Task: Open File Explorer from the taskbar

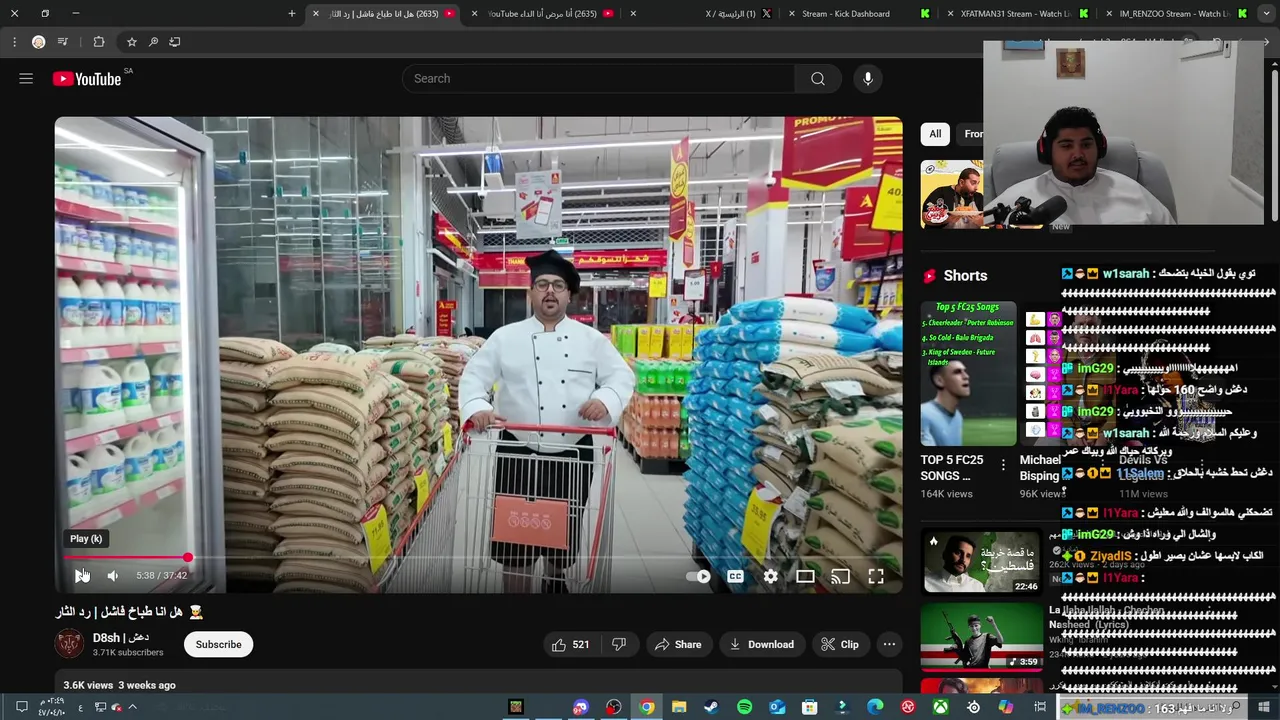Action: [679, 708]
